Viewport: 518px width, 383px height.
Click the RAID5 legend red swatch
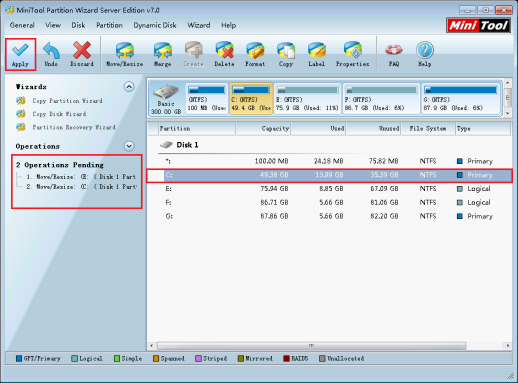[x=286, y=359]
